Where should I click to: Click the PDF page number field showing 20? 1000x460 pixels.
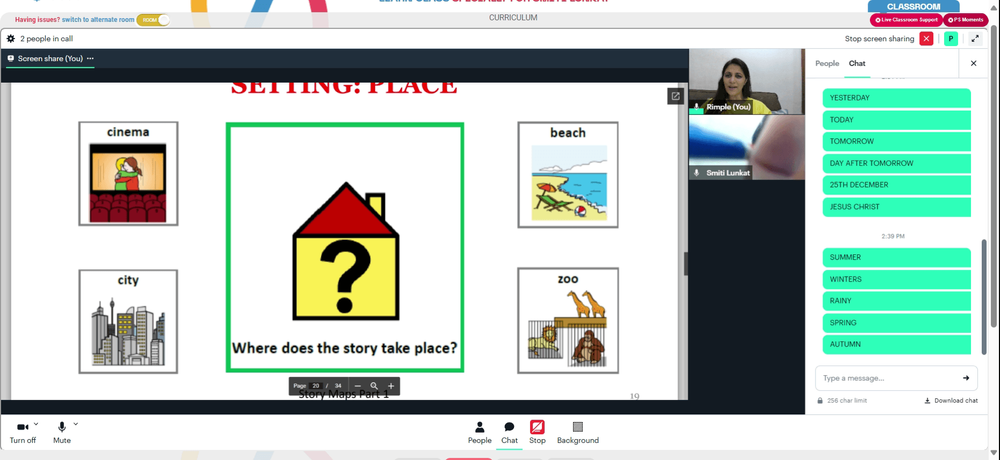tap(316, 386)
